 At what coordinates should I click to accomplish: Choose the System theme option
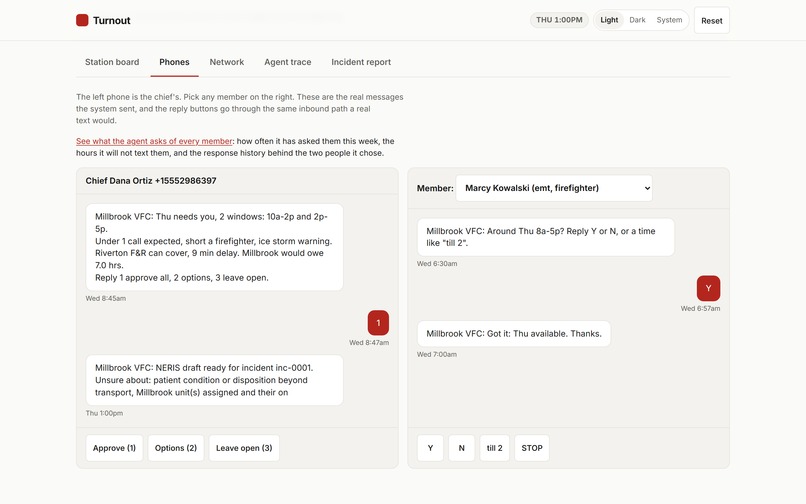point(669,20)
